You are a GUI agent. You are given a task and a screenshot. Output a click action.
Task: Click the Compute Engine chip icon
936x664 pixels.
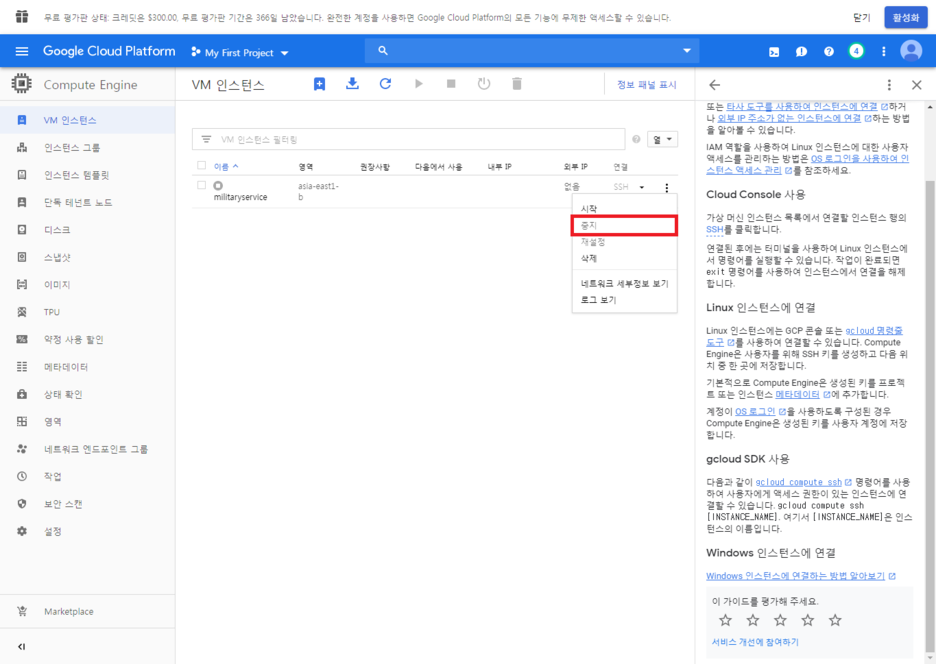coord(21,84)
